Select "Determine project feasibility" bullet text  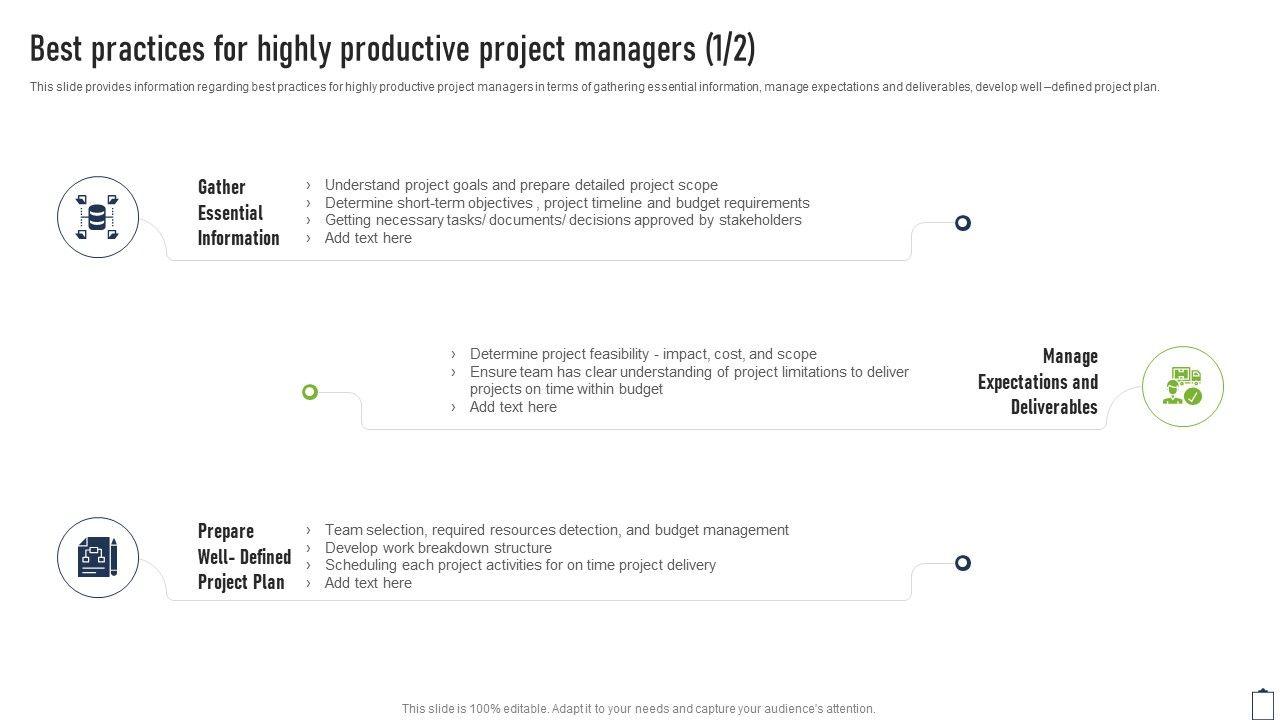coord(643,354)
